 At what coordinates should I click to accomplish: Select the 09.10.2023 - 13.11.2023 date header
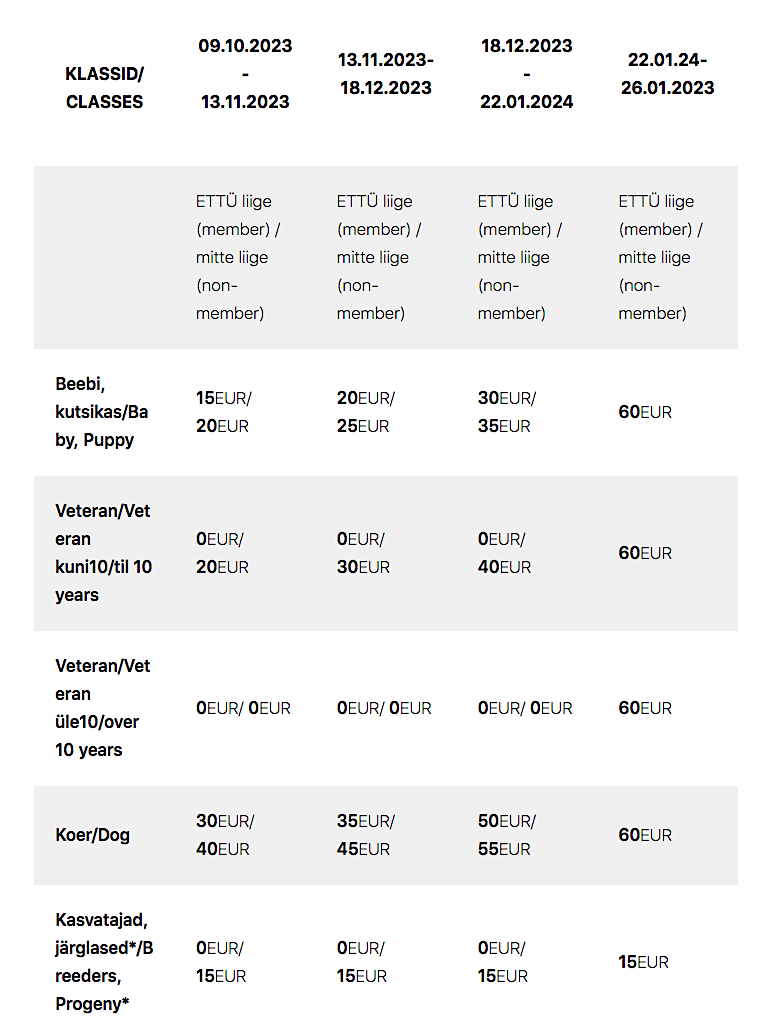point(245,74)
